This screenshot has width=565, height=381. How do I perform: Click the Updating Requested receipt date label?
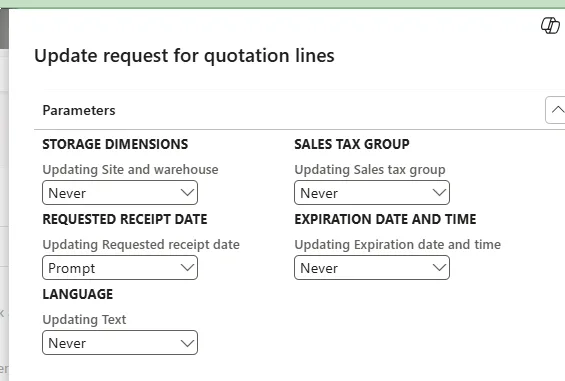point(141,245)
